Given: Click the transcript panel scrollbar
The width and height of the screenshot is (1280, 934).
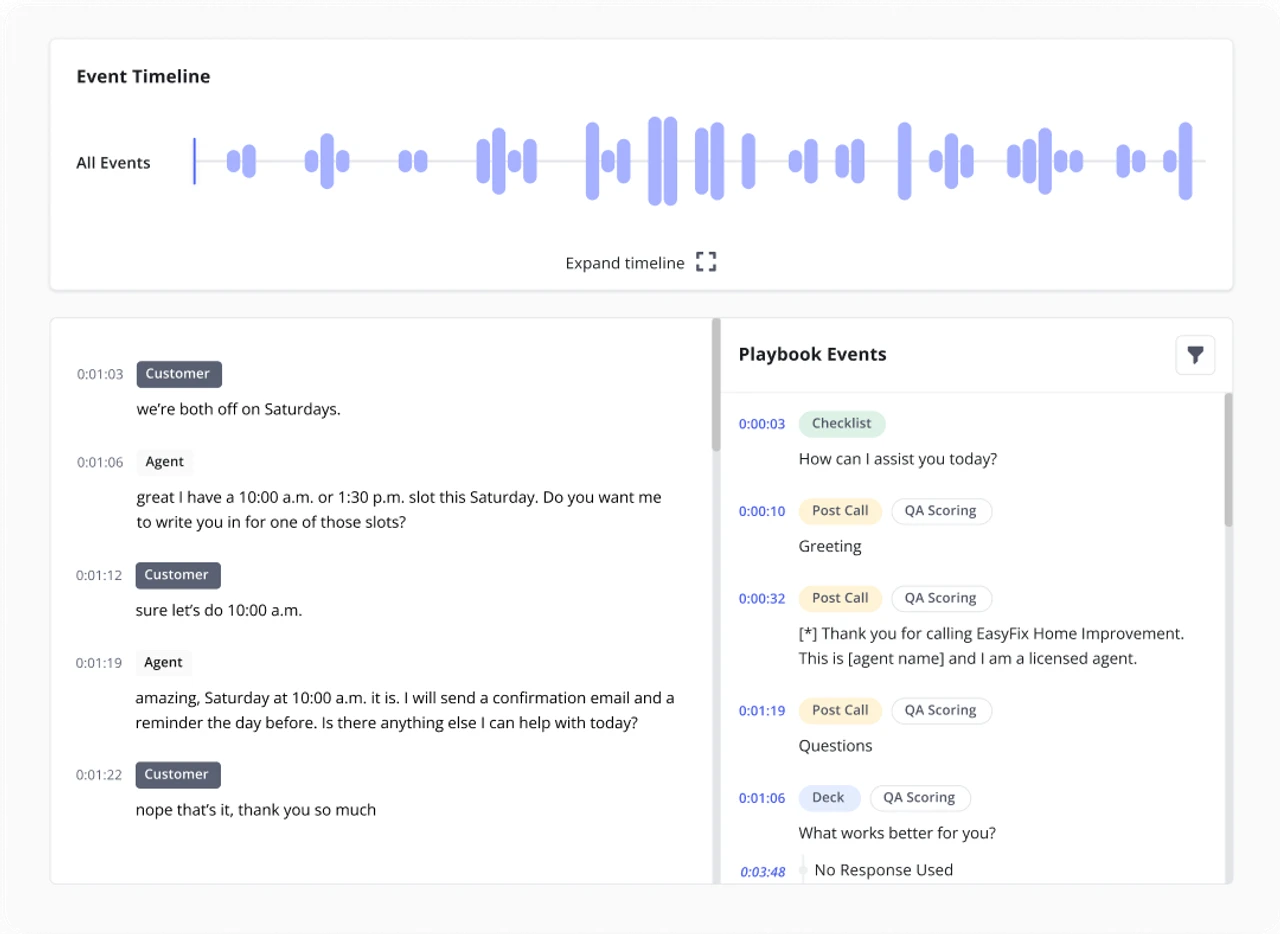Looking at the screenshot, I should pyautogui.click(x=716, y=385).
